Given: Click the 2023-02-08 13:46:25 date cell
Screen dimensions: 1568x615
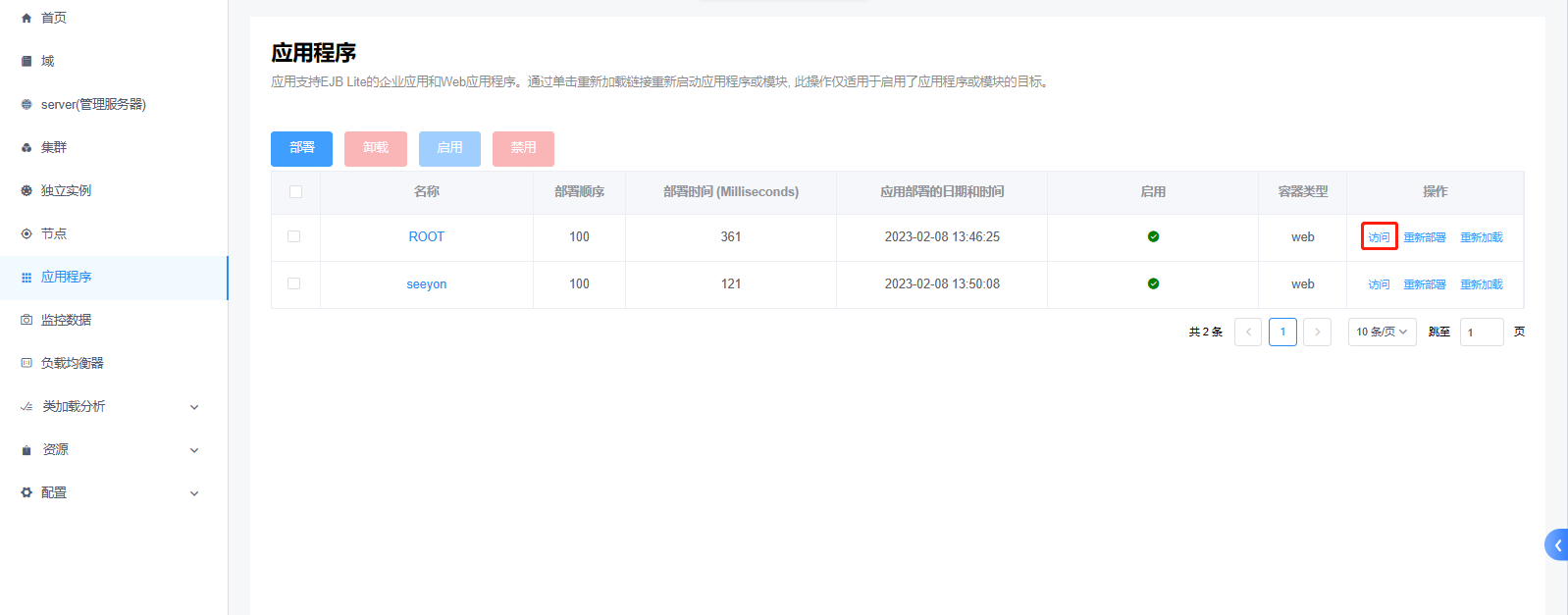Looking at the screenshot, I should (x=942, y=236).
